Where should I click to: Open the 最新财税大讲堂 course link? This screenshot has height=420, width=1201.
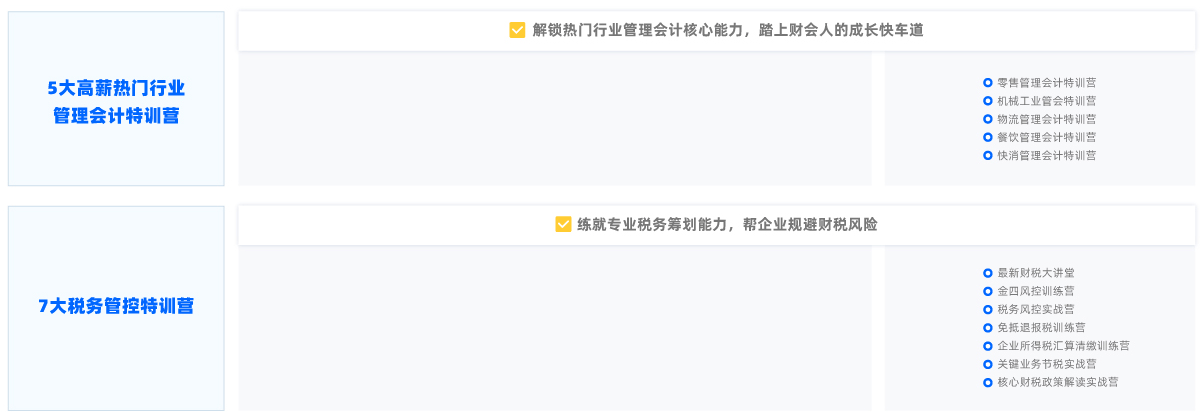[x=1035, y=273]
